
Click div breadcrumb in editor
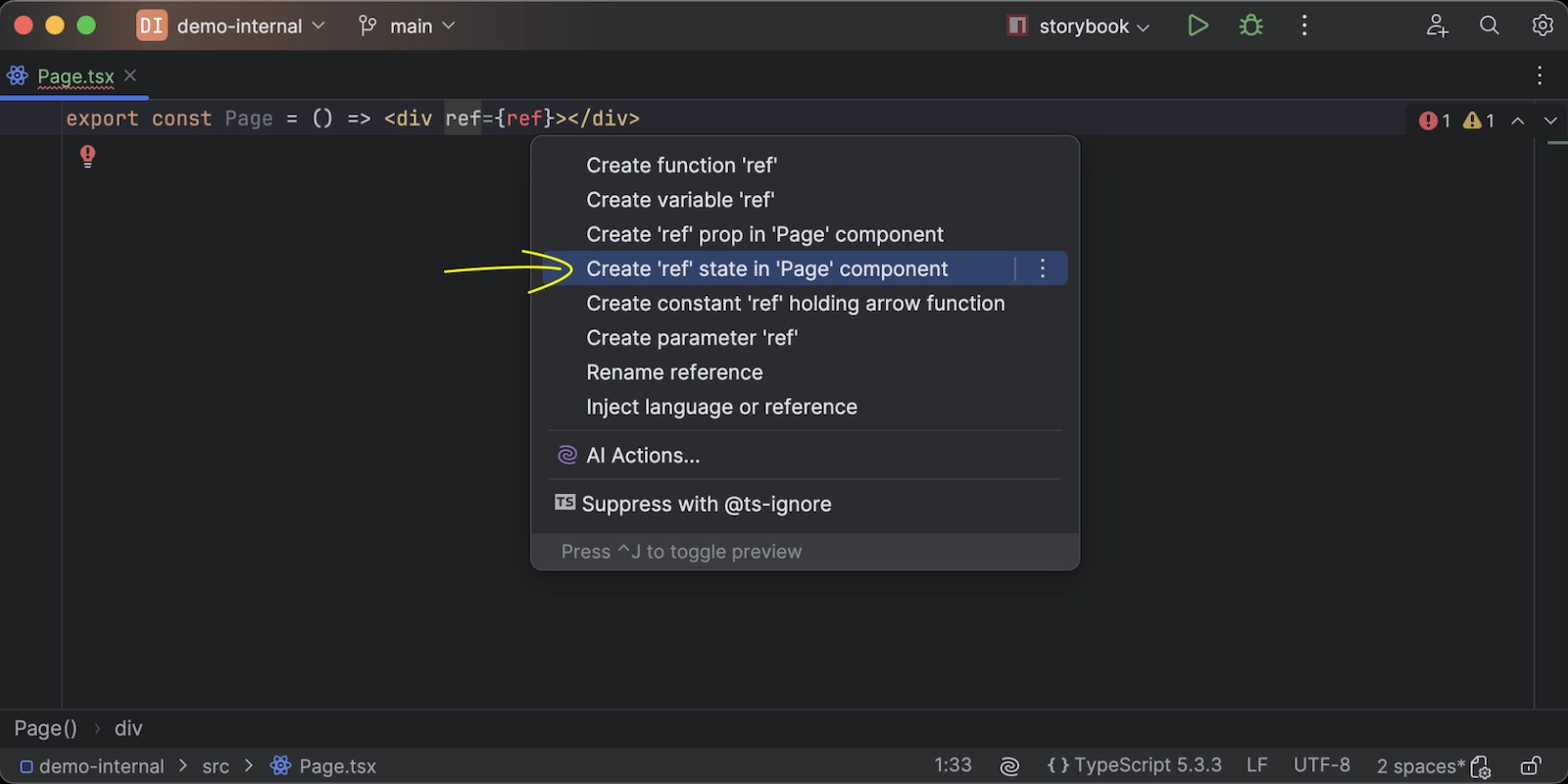tap(128, 728)
